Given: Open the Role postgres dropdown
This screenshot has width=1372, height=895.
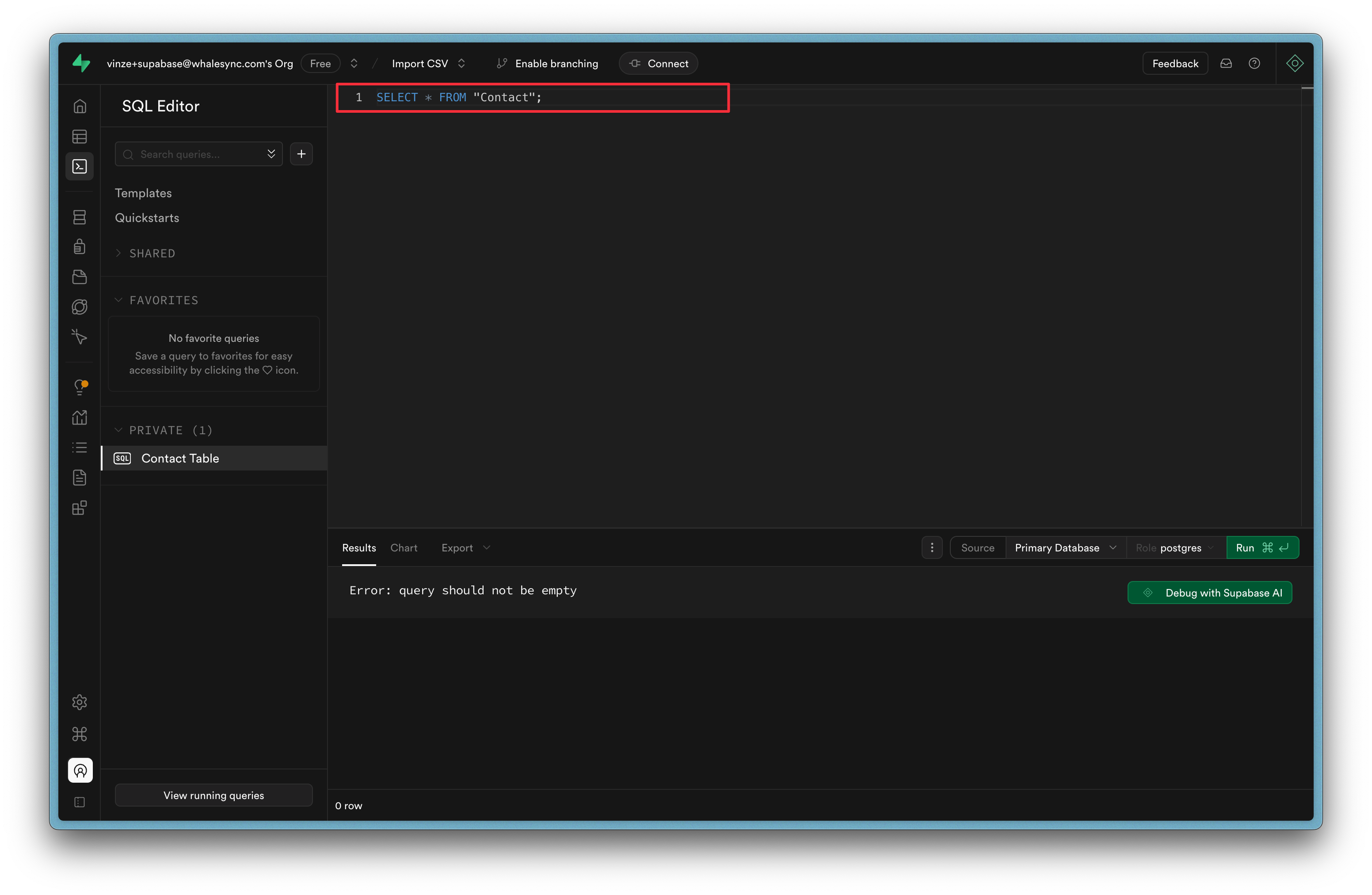Looking at the screenshot, I should click(x=1176, y=548).
